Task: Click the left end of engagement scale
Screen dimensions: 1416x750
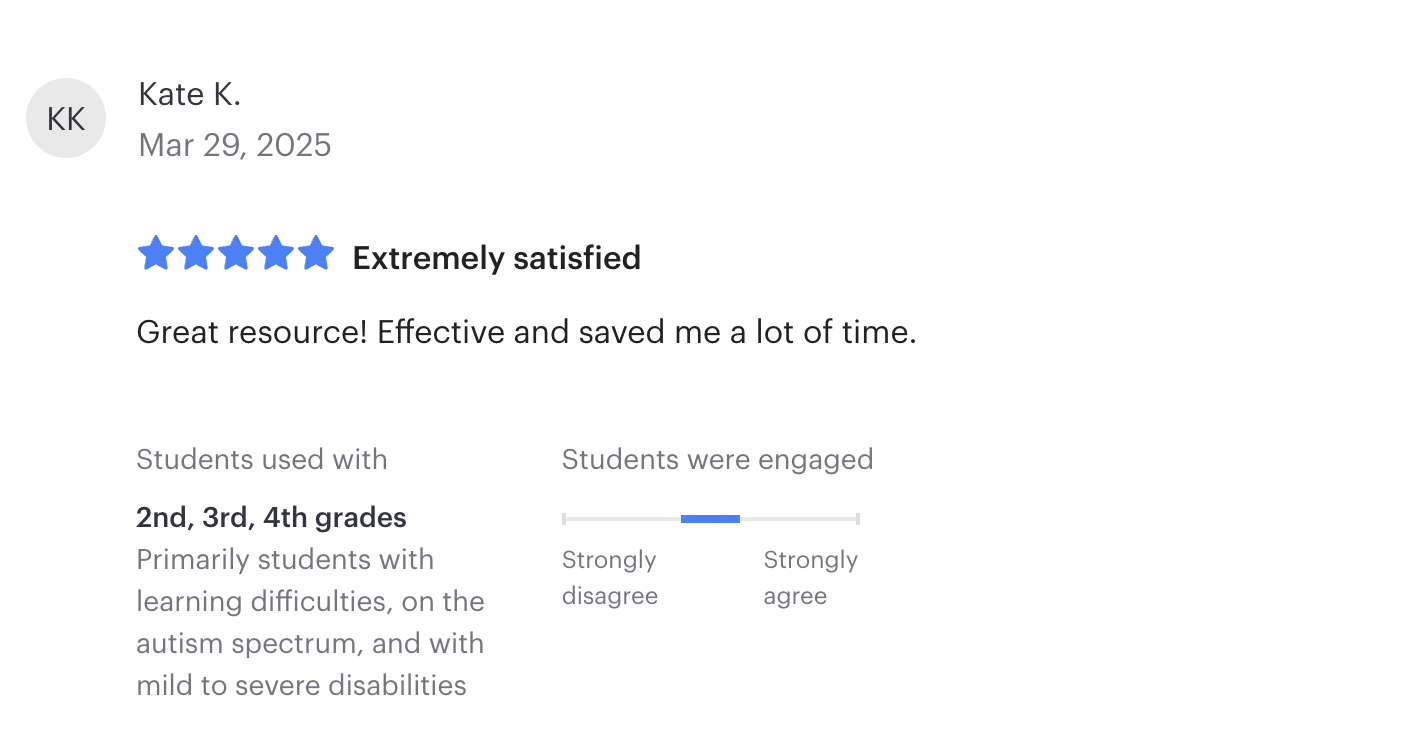Action: (x=564, y=519)
